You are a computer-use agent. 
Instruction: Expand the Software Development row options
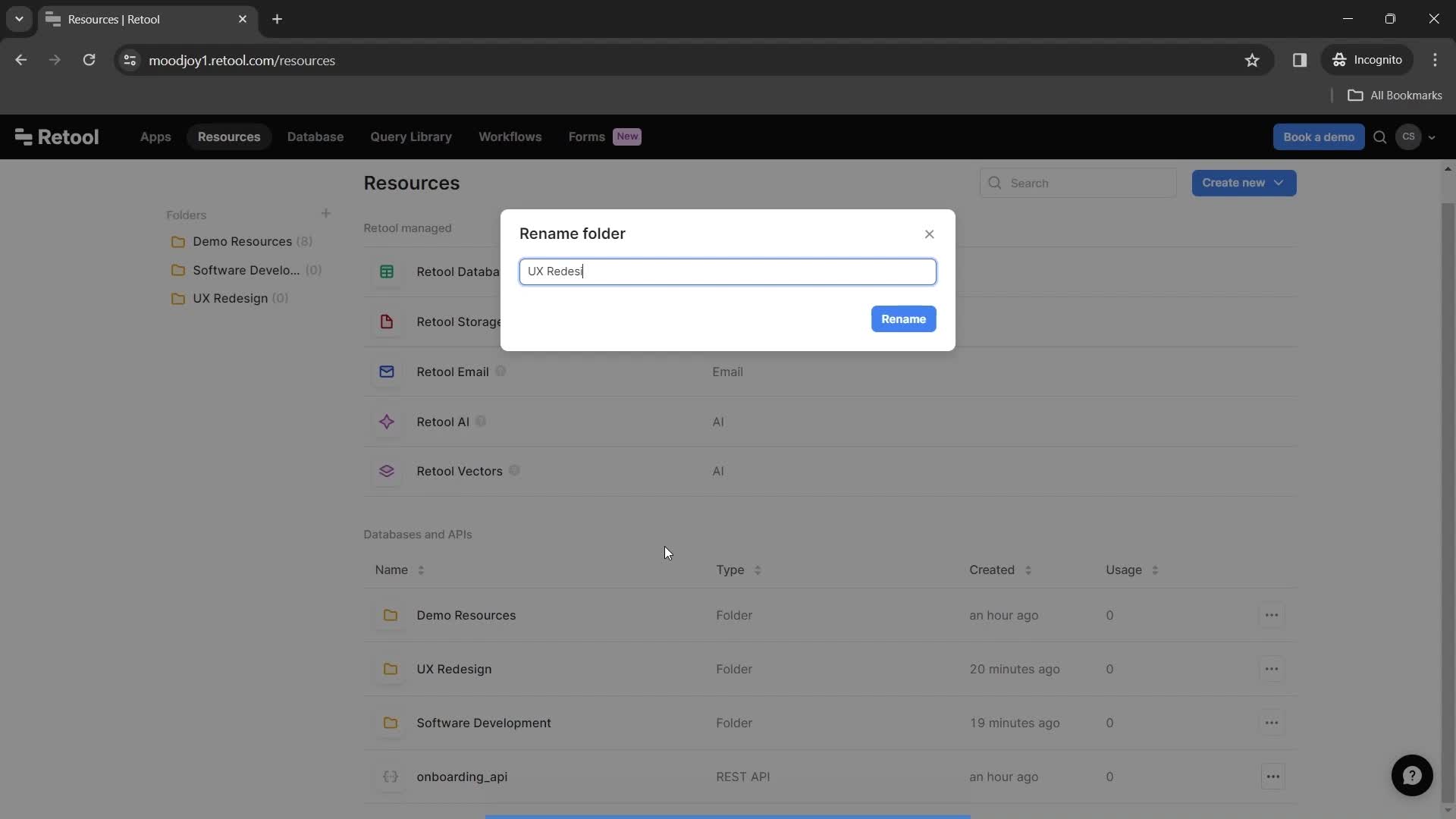(1271, 723)
